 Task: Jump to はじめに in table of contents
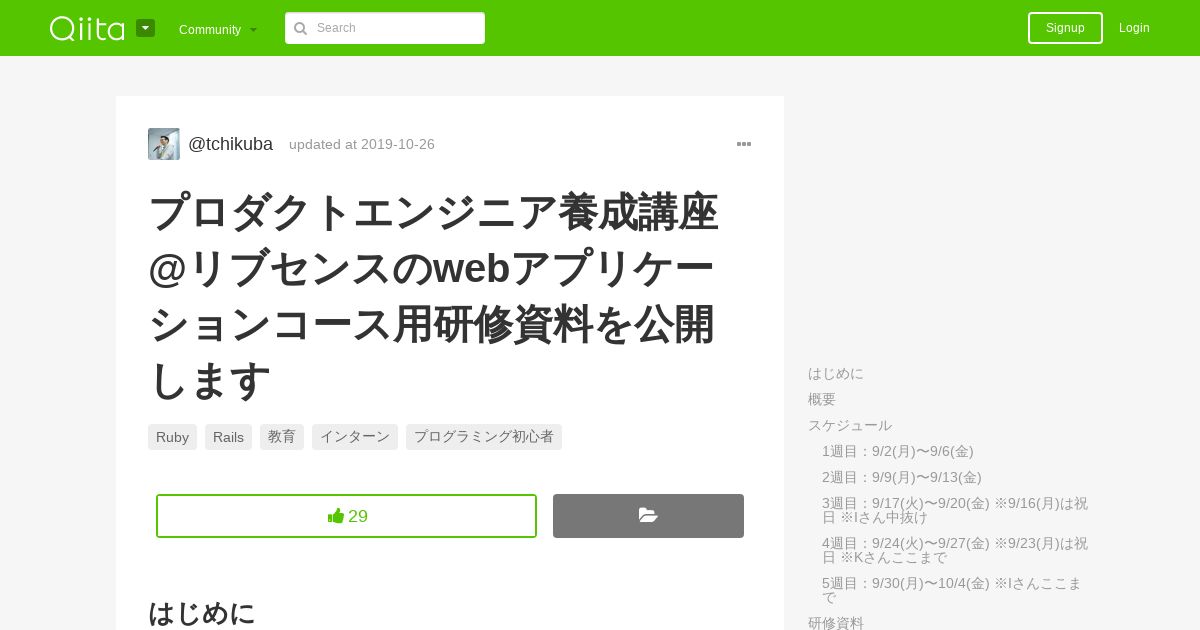[836, 373]
